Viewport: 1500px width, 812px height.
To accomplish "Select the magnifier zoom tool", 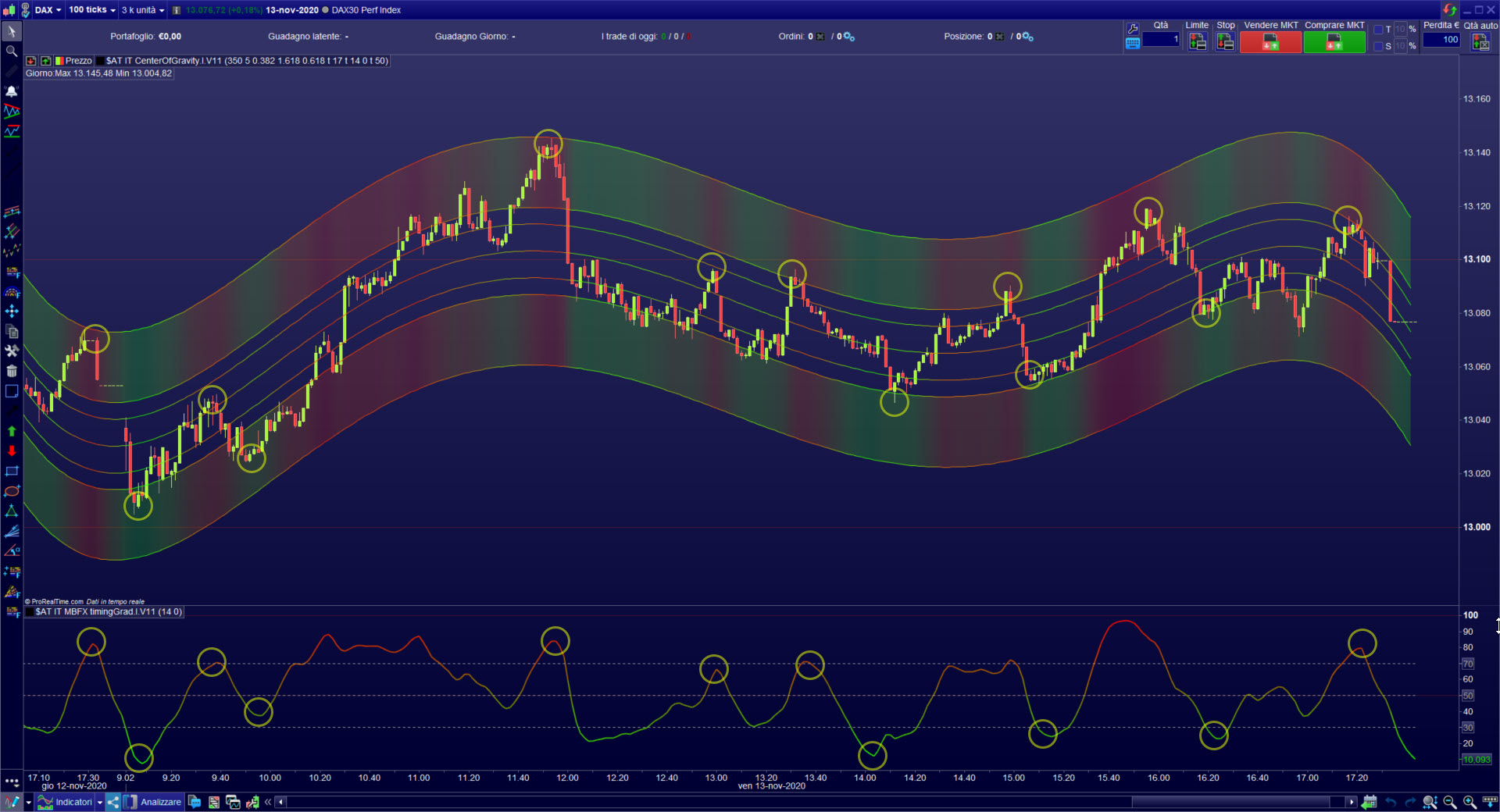I will tap(12, 52).
